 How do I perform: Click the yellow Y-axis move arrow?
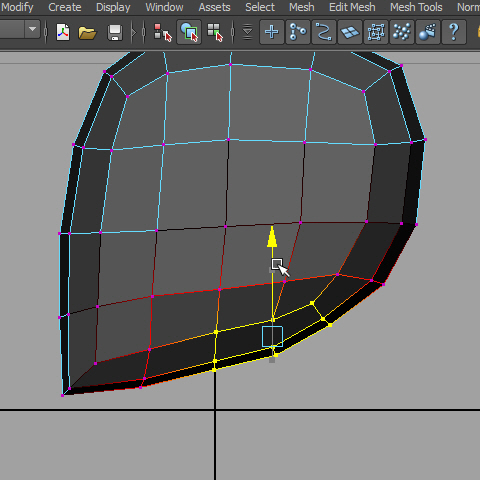pyautogui.click(x=272, y=237)
